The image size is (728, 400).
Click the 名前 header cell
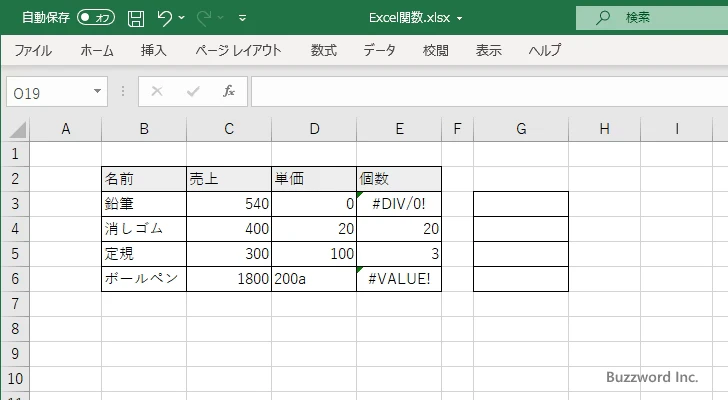[144, 179]
